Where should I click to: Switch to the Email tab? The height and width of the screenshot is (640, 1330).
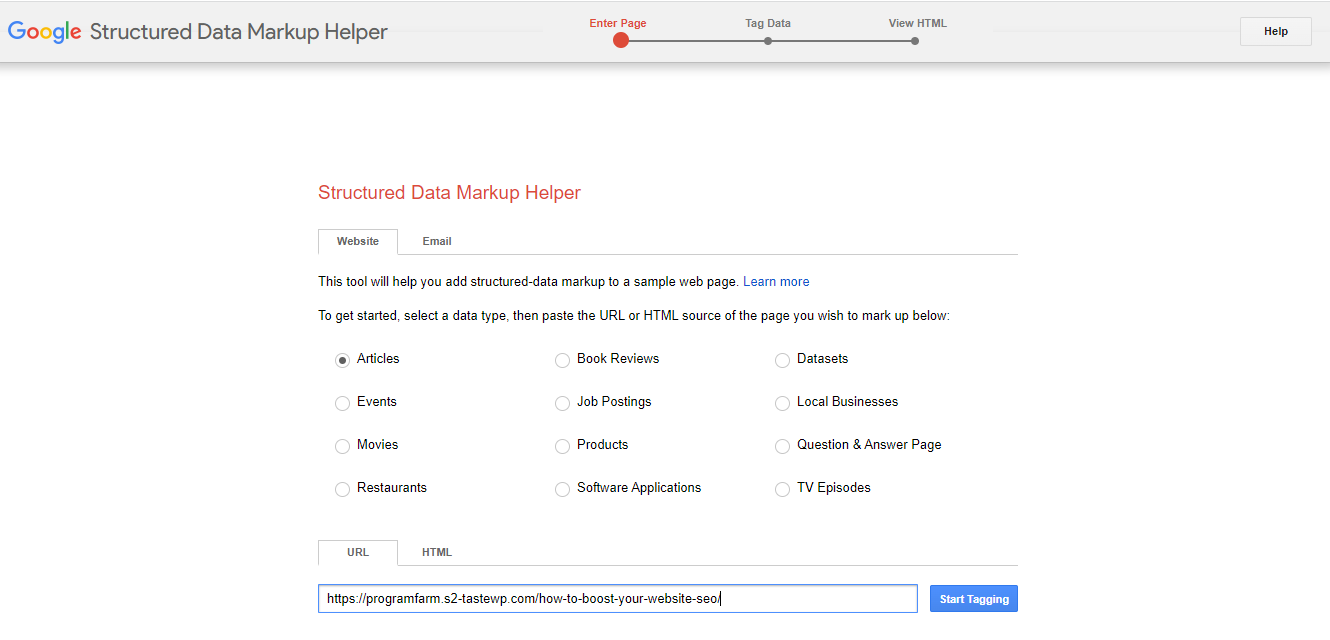[x=437, y=242]
